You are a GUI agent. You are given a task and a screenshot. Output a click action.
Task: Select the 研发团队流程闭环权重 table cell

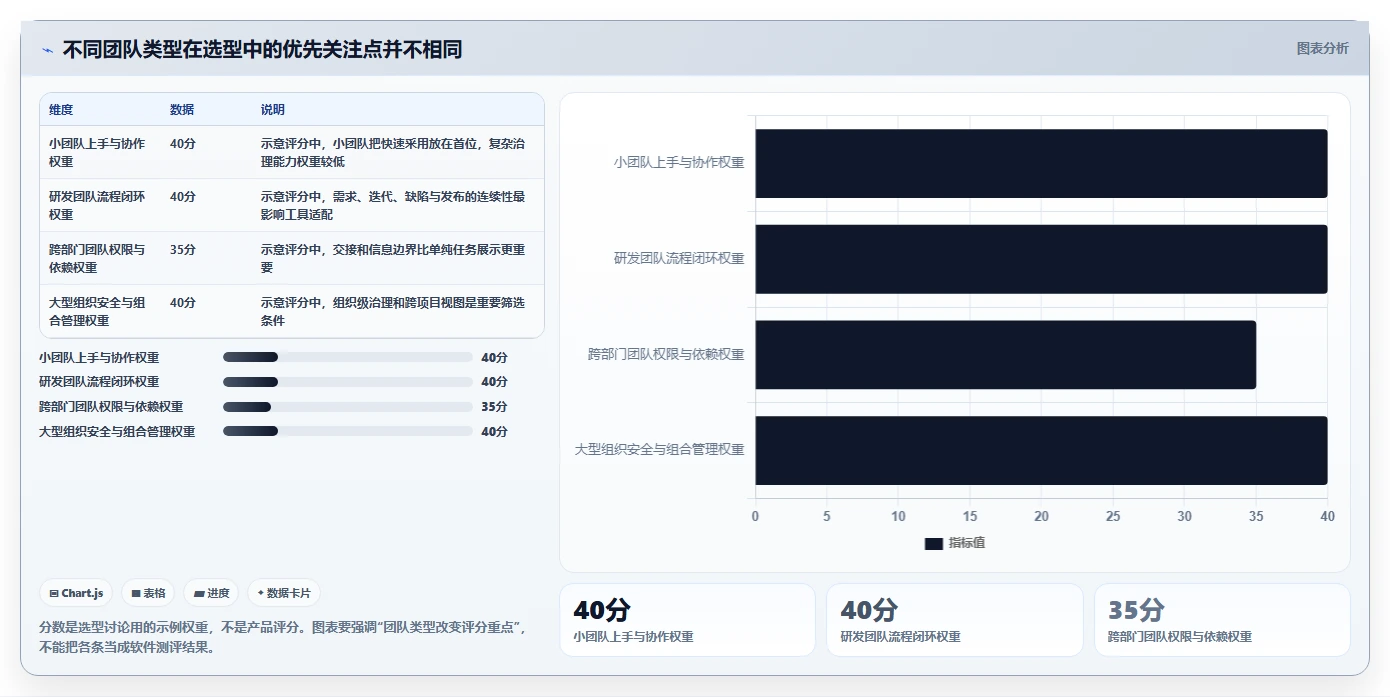pyautogui.click(x=100, y=205)
